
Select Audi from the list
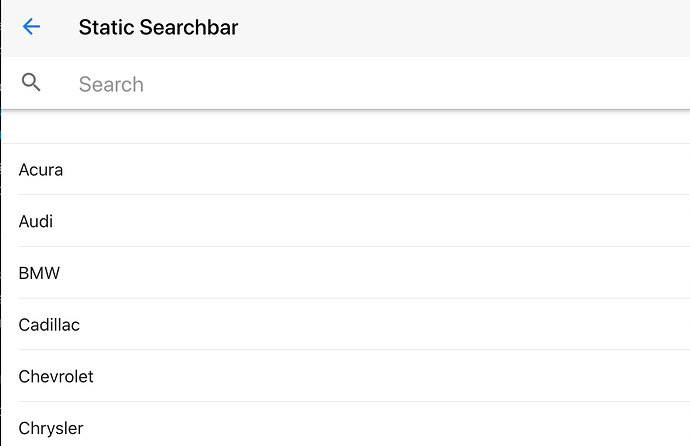[346, 221]
